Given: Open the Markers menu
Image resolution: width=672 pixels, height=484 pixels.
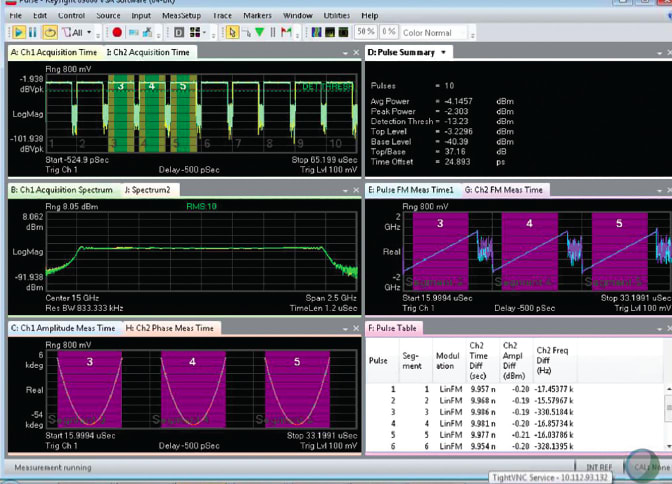Looking at the screenshot, I should coord(258,16).
